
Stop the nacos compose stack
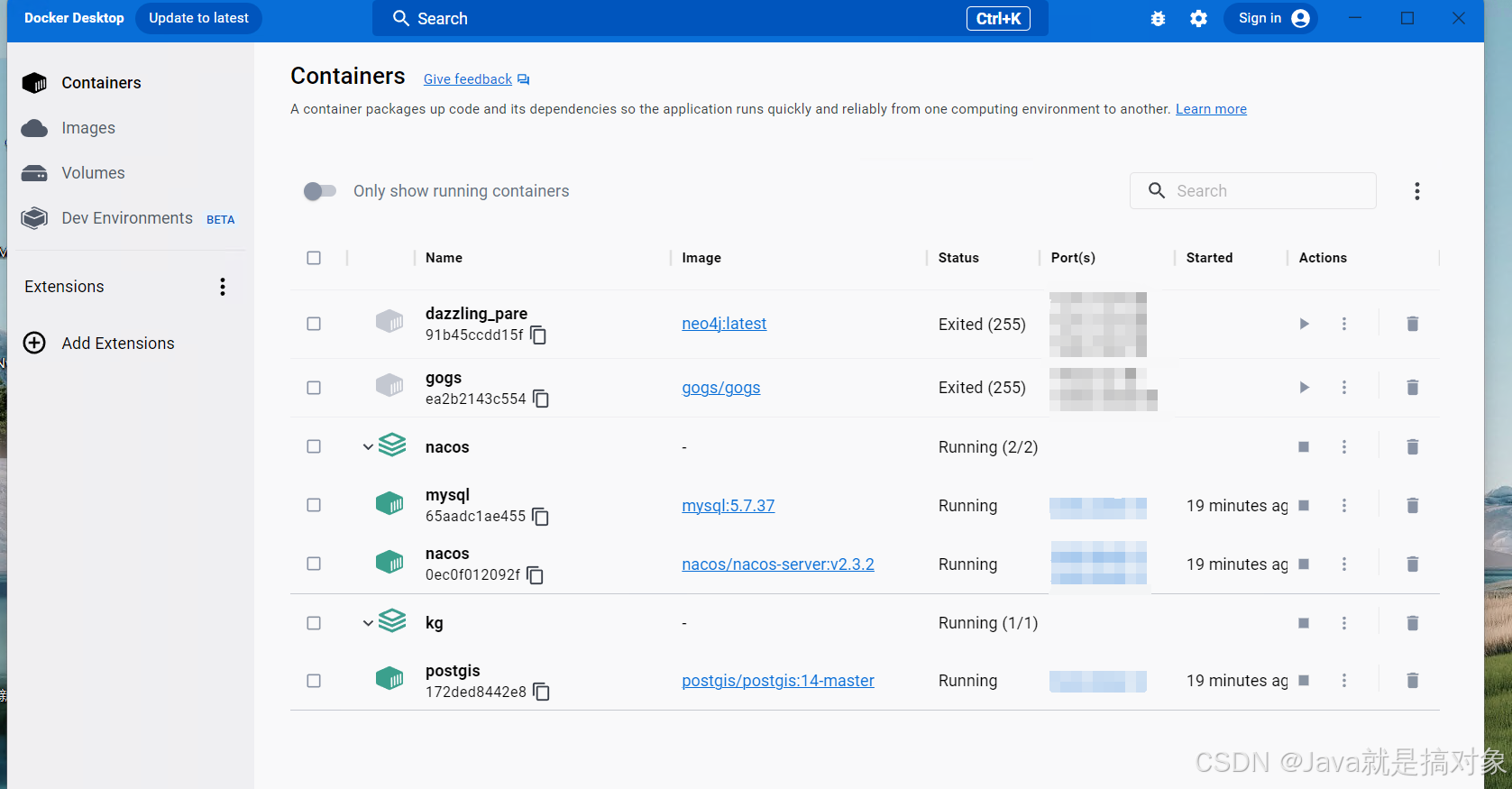pos(1304,447)
